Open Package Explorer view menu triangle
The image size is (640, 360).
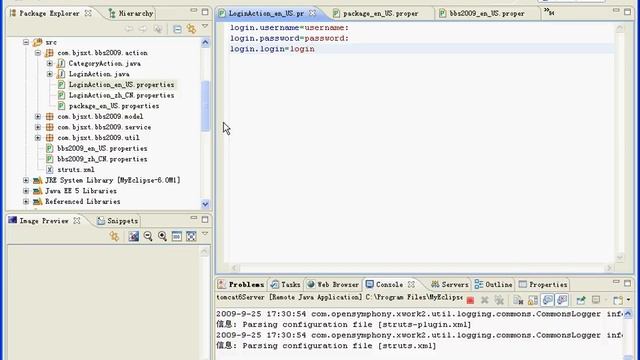(x=205, y=27)
